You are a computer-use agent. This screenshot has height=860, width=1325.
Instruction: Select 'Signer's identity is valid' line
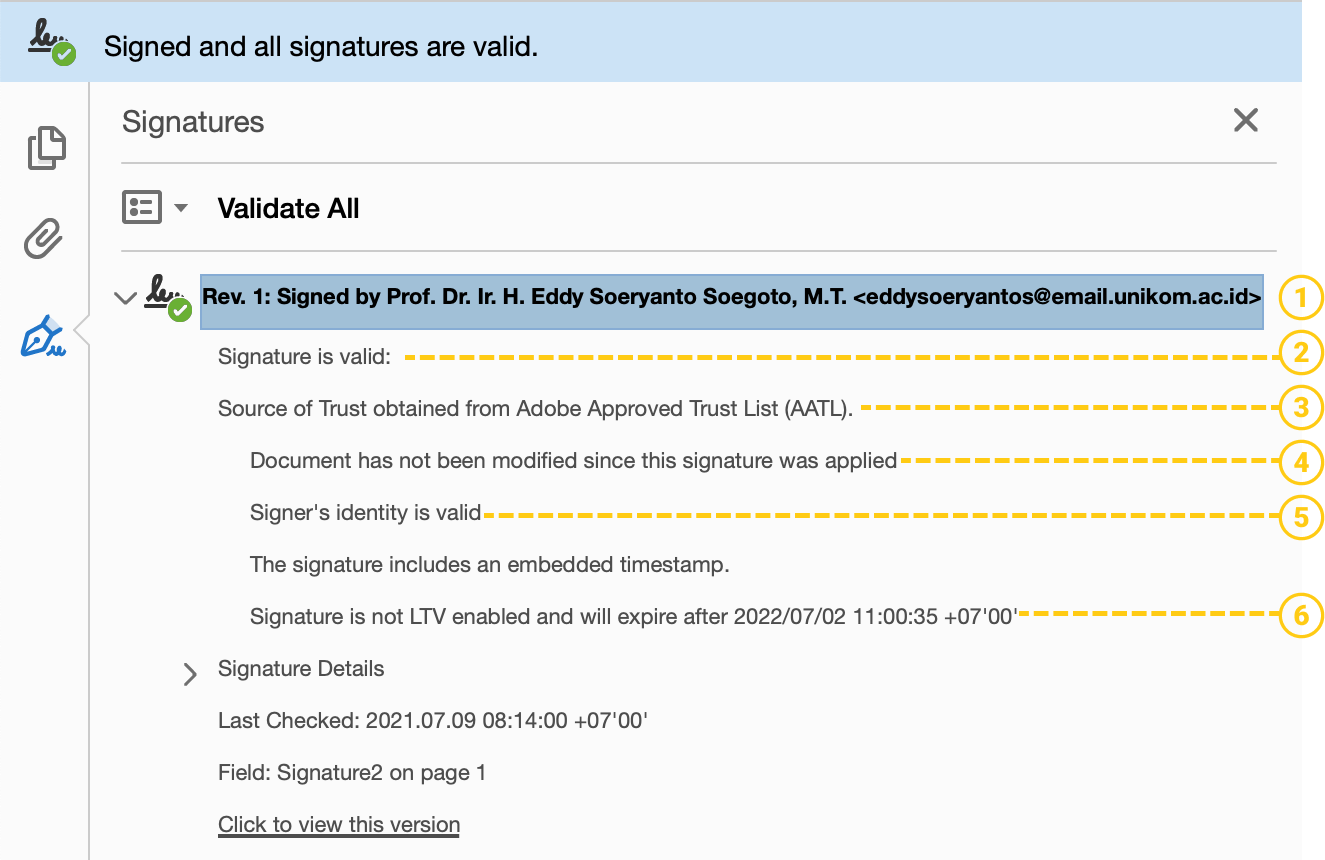pyautogui.click(x=365, y=513)
